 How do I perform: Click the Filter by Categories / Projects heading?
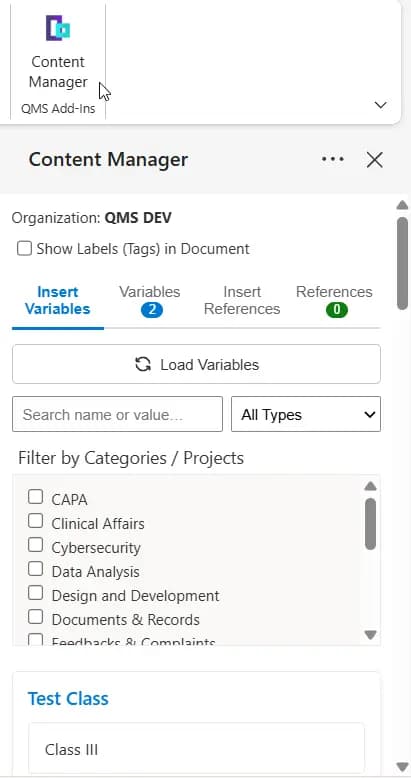click(x=131, y=457)
